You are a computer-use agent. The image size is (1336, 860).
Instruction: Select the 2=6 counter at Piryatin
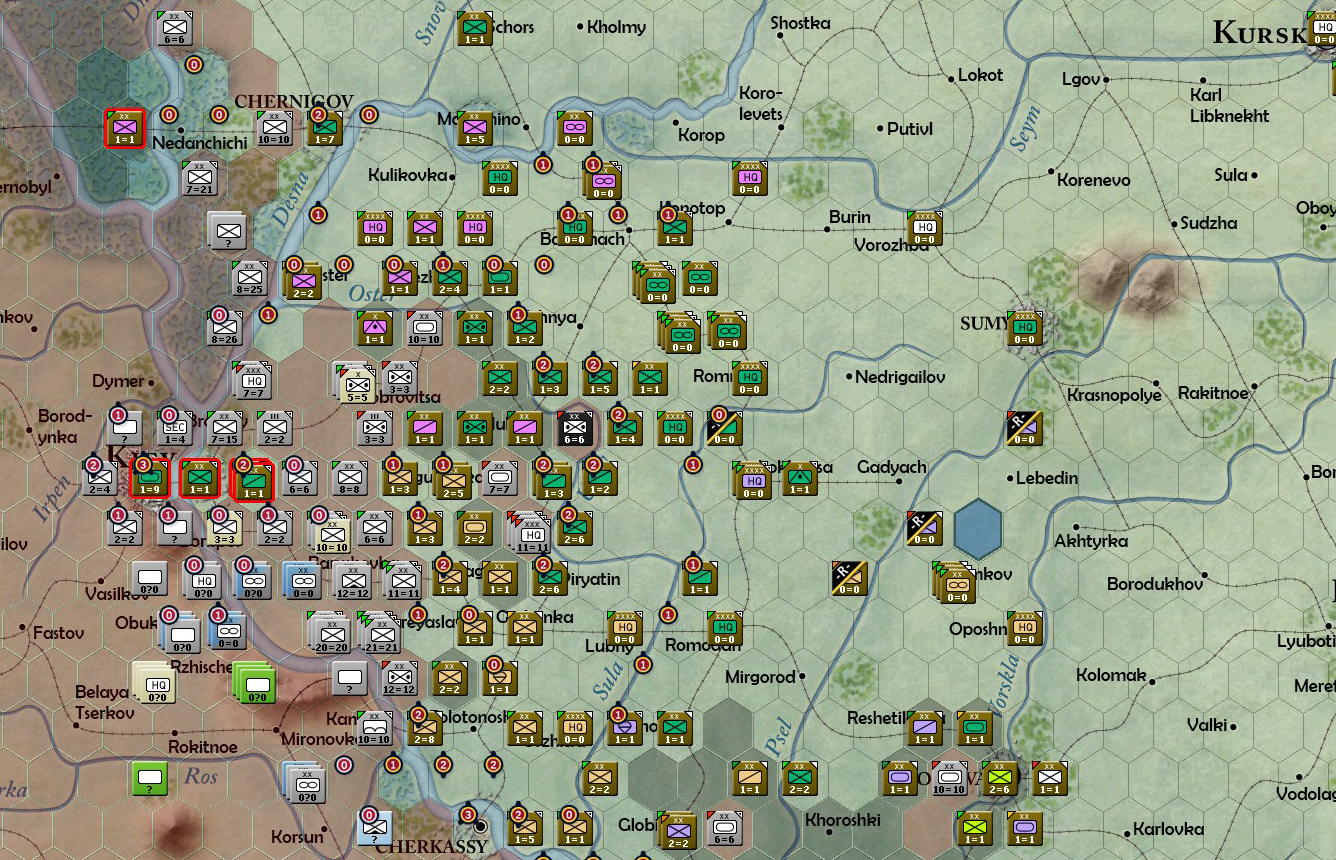pyautogui.click(x=550, y=579)
